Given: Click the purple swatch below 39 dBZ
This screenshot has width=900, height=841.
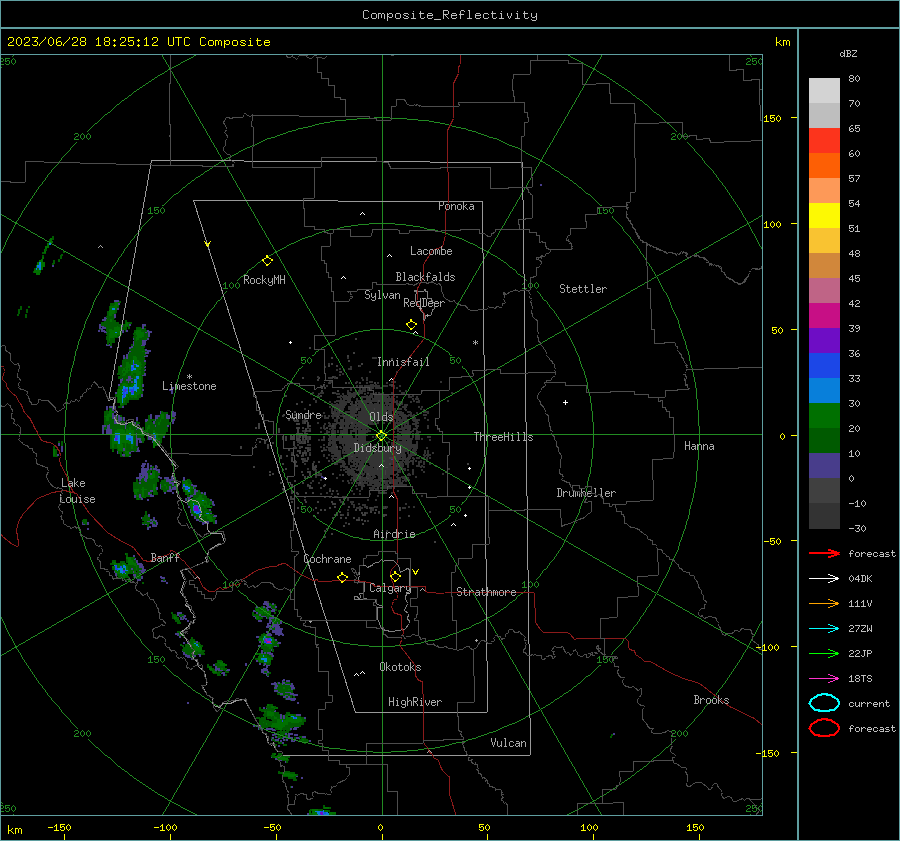Looking at the screenshot, I should pyautogui.click(x=824, y=340).
